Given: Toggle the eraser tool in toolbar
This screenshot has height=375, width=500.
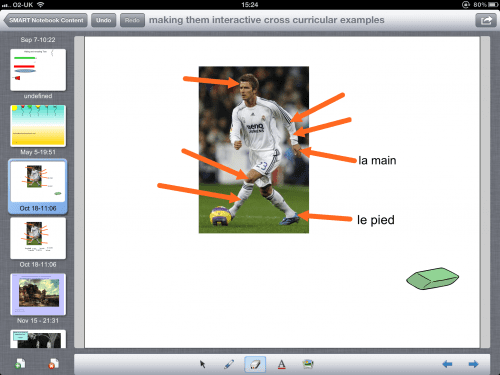Looking at the screenshot, I should pyautogui.click(x=255, y=364).
